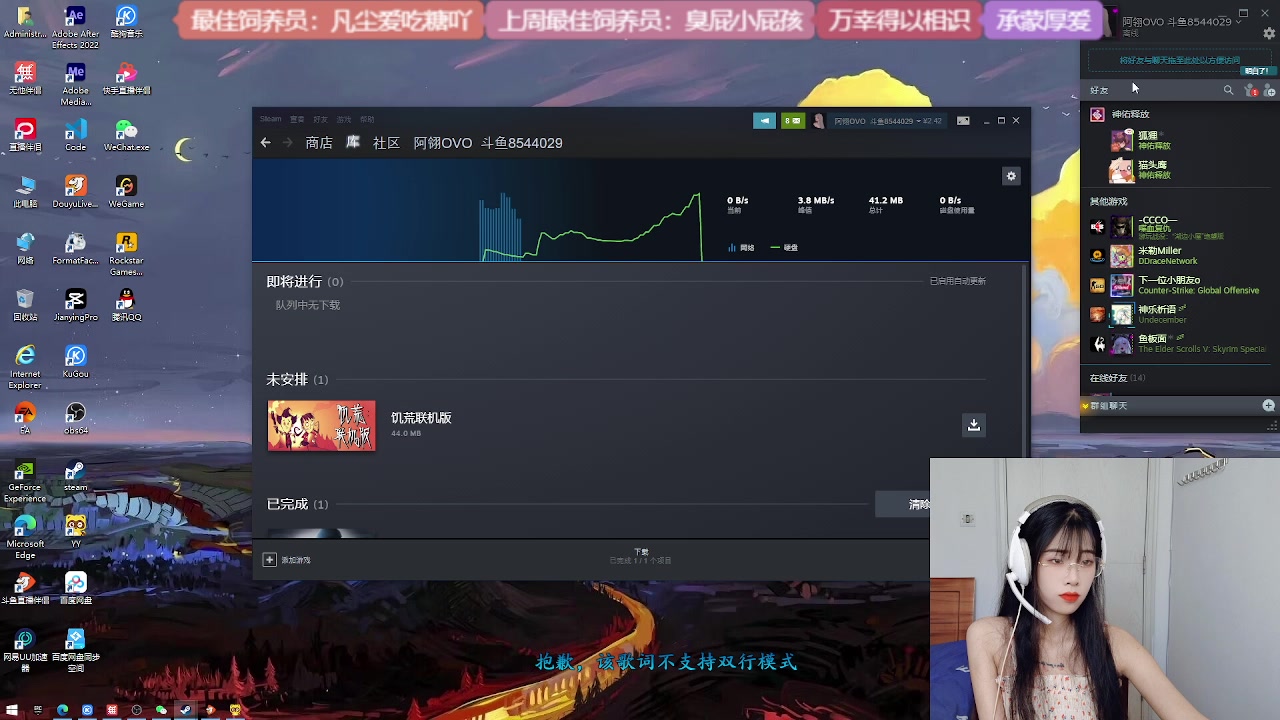Collapse the 其他游戏 friends group
Viewport: 1280px width, 720px height.
(x=1108, y=201)
